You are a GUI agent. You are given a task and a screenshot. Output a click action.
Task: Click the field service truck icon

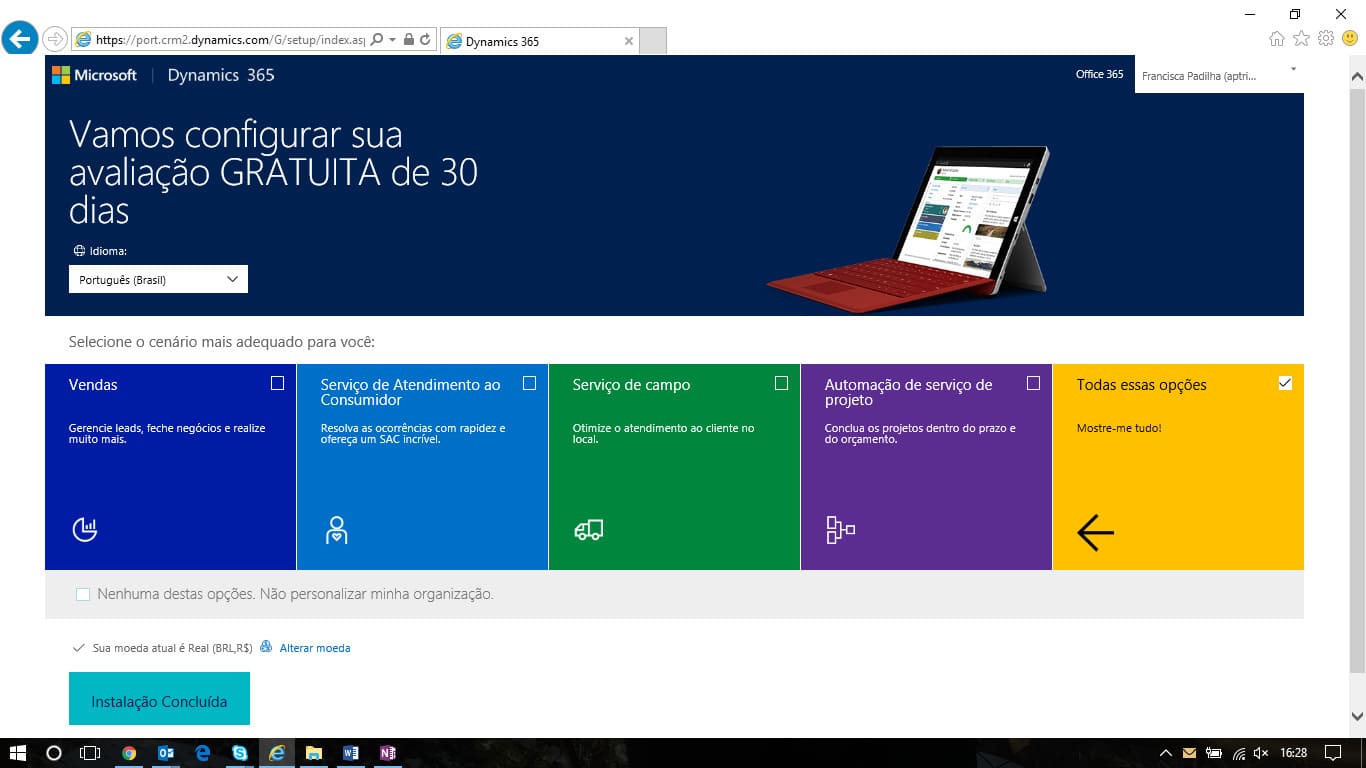pos(589,530)
